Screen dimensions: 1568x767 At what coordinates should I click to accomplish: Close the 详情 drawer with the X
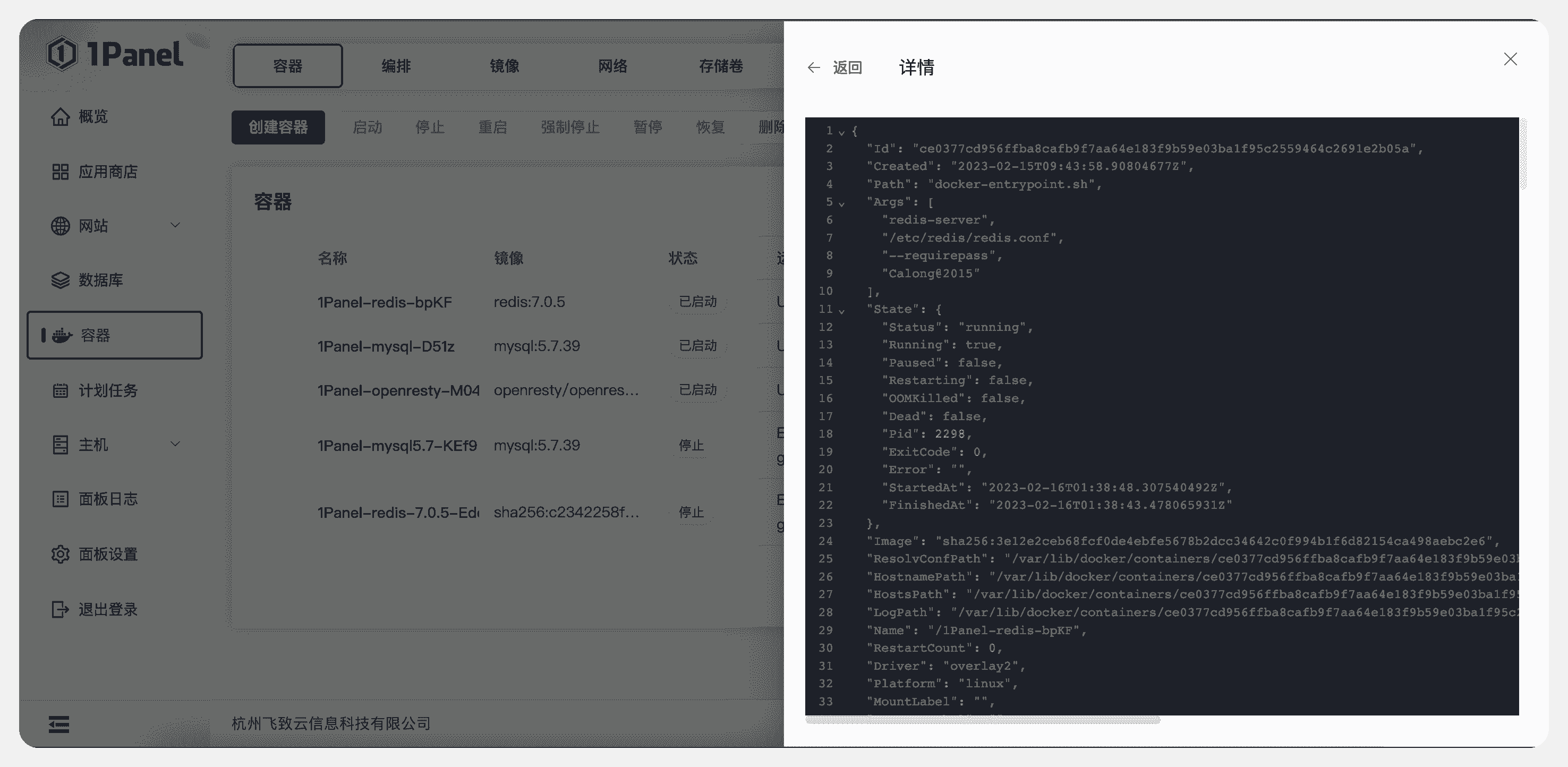click(x=1510, y=59)
